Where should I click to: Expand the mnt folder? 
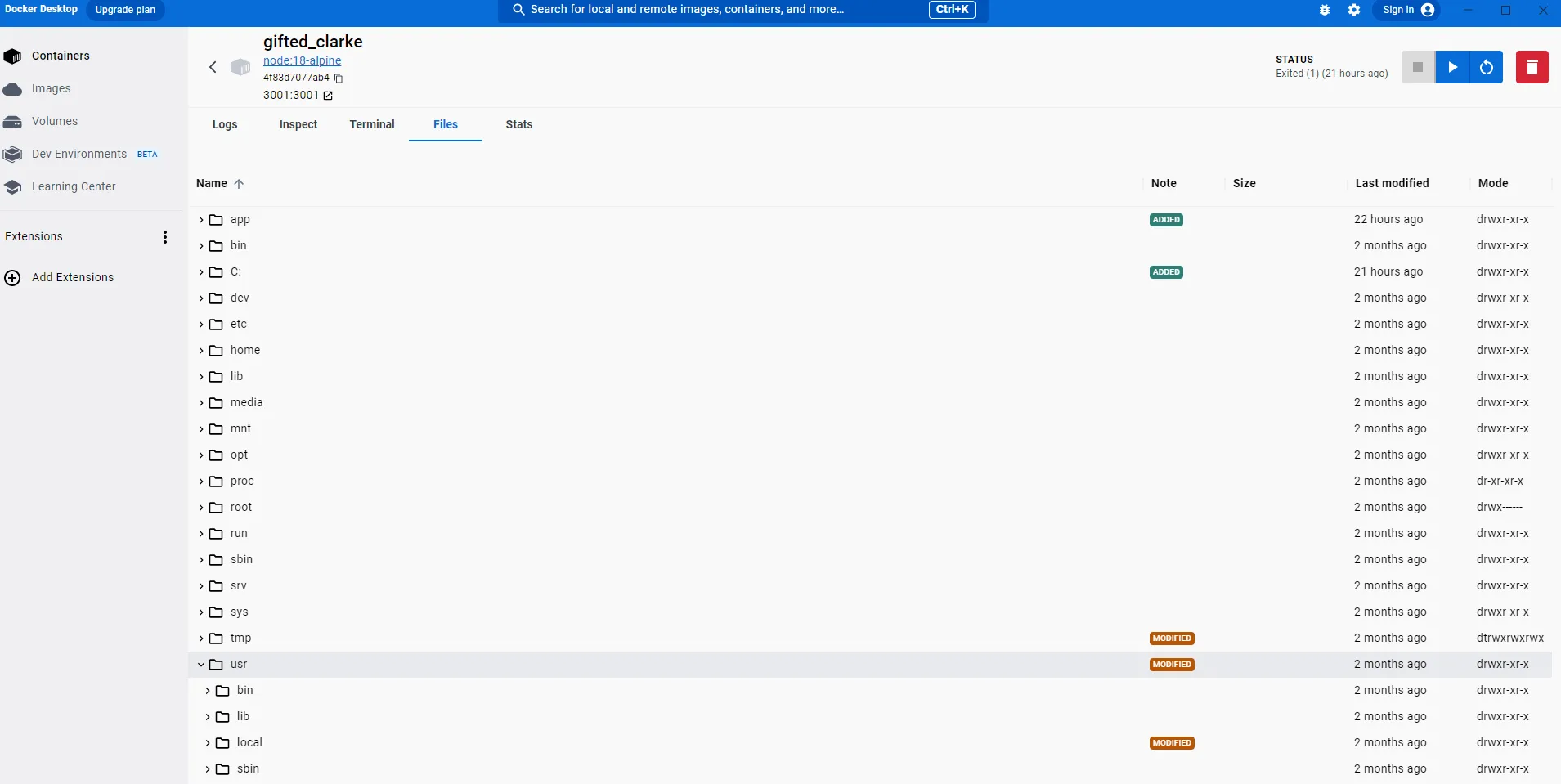[x=201, y=429]
